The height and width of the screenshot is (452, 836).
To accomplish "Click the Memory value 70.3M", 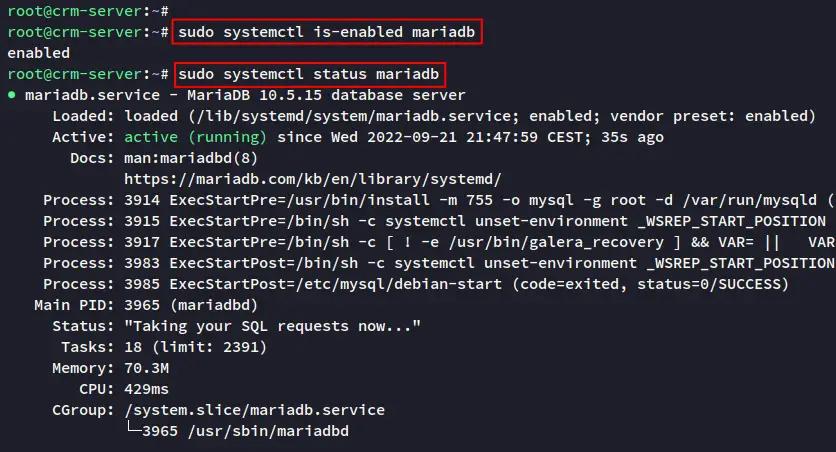I will (x=146, y=368).
